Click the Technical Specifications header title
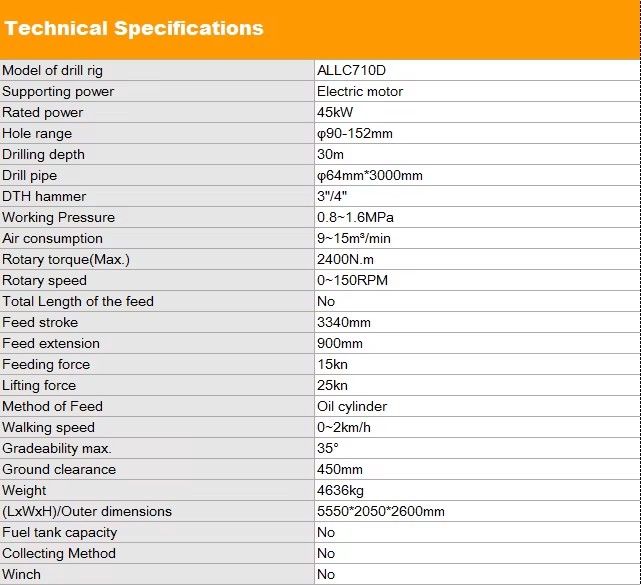This screenshot has height=585, width=641. [x=134, y=29]
